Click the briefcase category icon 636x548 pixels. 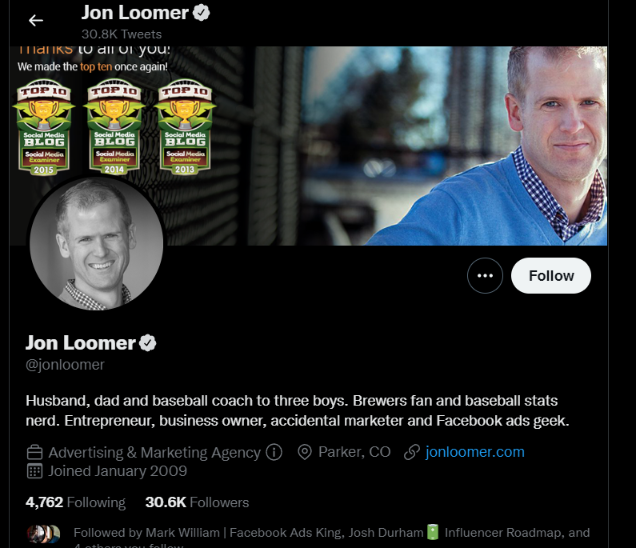34,452
